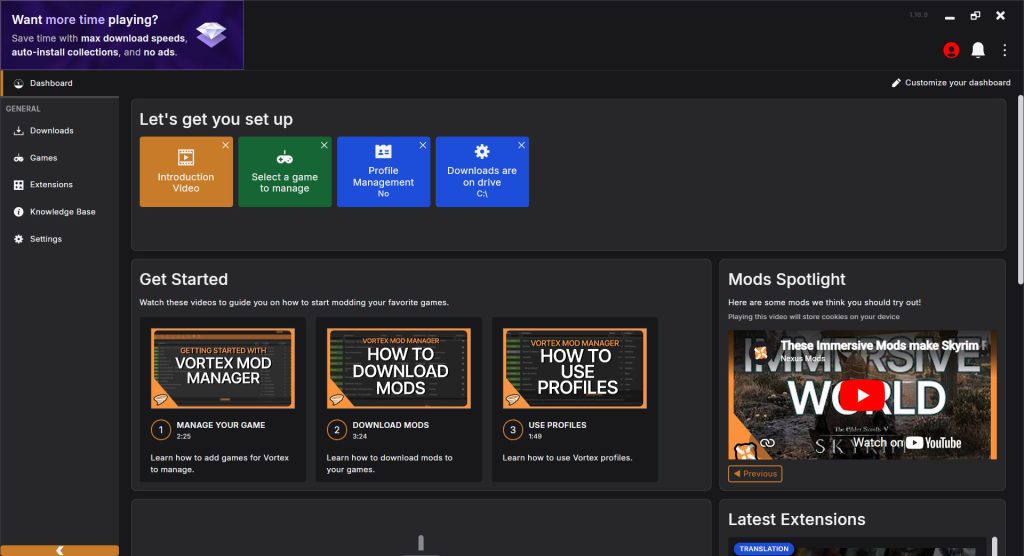
Task: Click the Knowledge Base info icon
Action: point(18,212)
